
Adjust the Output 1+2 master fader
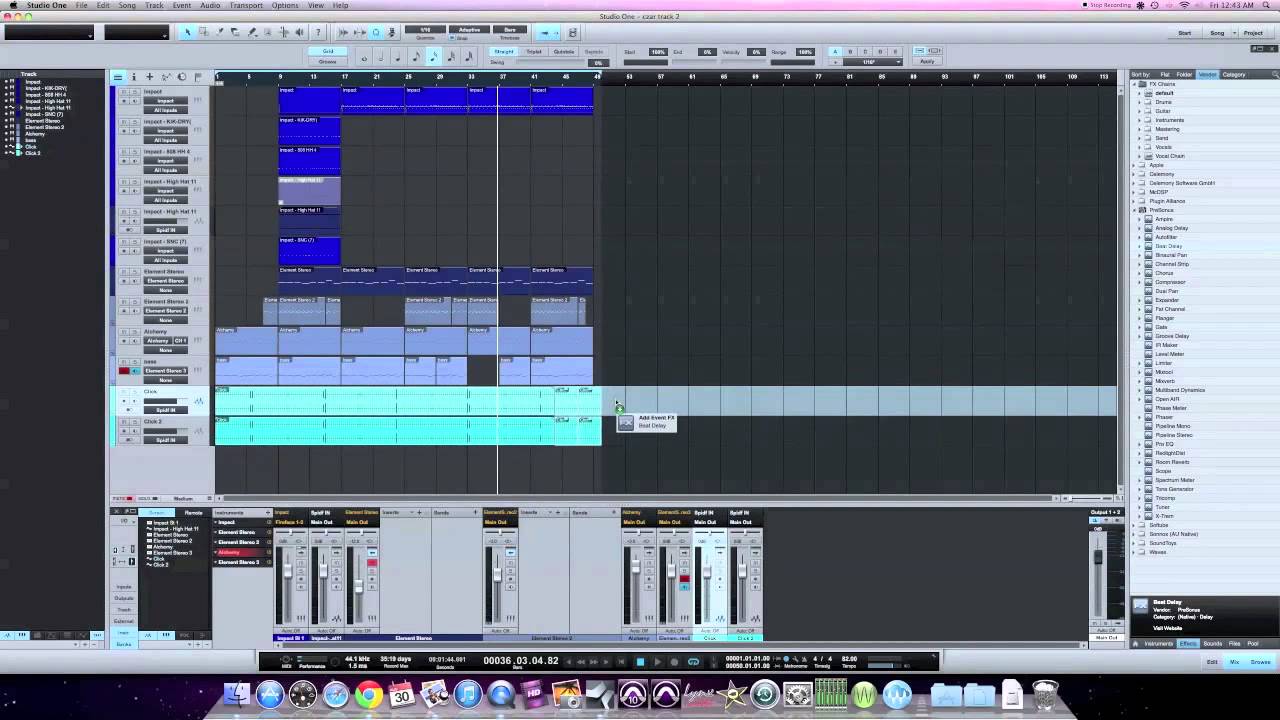1098,557
